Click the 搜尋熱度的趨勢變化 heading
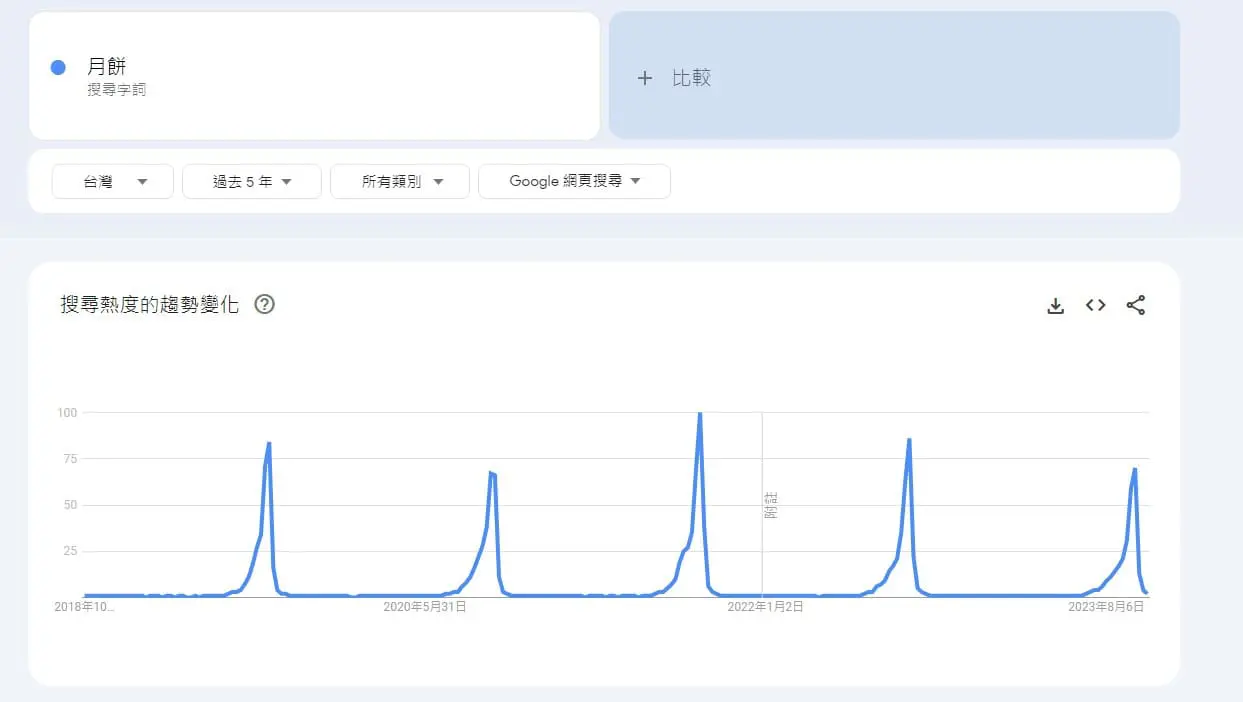Image resolution: width=1243 pixels, height=702 pixels. point(150,305)
